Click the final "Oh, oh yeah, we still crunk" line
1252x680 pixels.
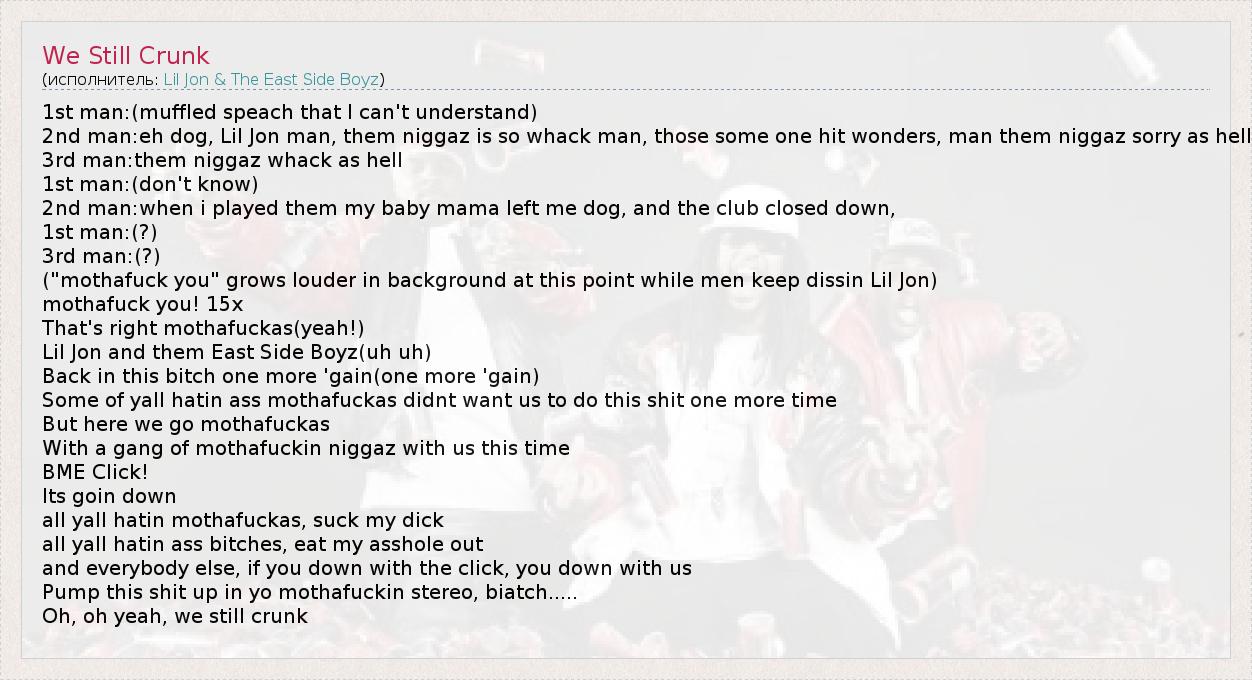175,616
